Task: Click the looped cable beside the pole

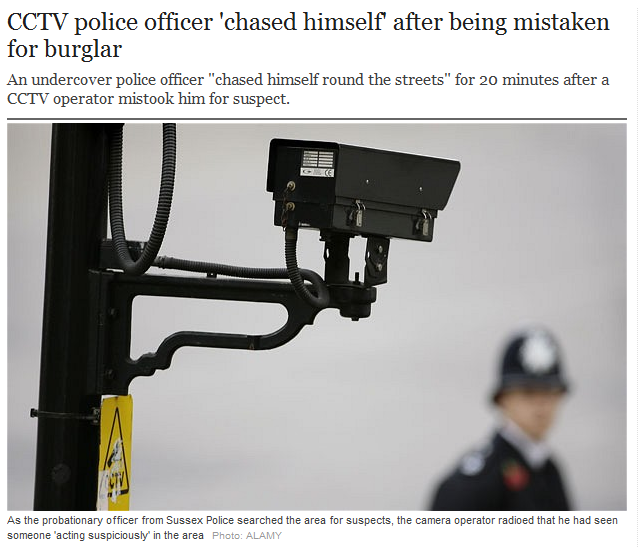Action: 143,198
